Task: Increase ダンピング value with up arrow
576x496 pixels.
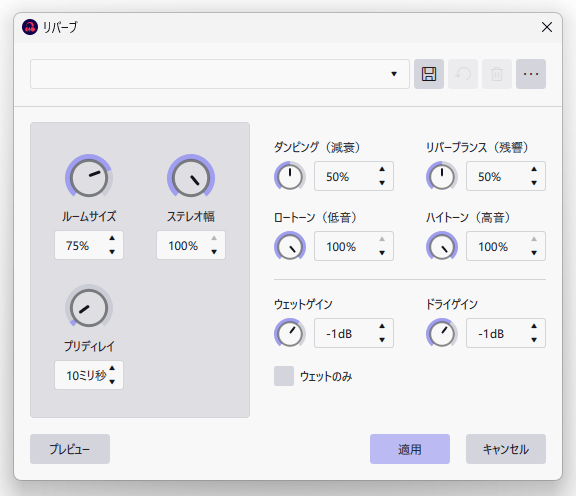Action: (x=382, y=169)
